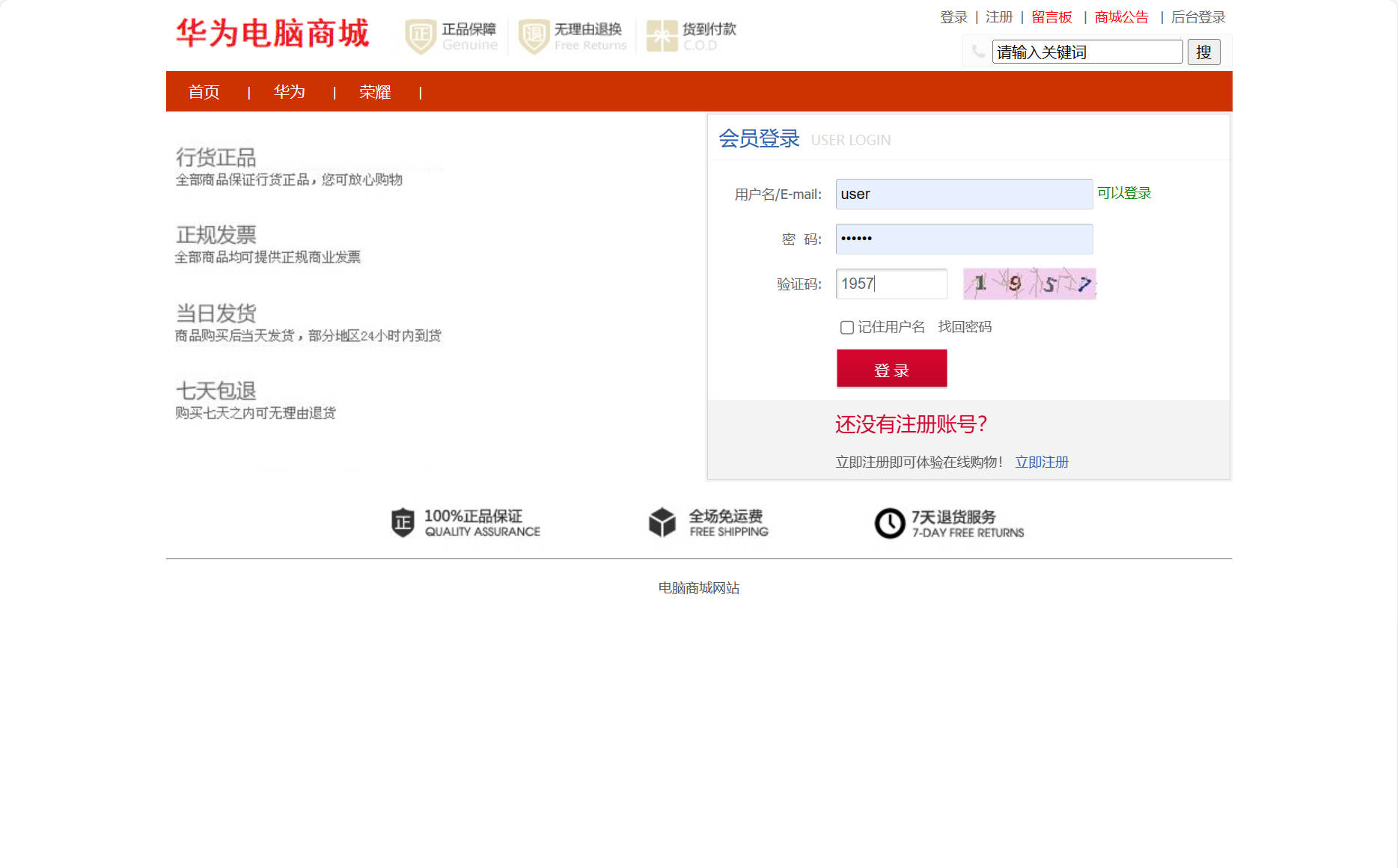Visit the 商城公告 announcements link
Viewport: 1398px width, 868px height.
tap(1120, 16)
